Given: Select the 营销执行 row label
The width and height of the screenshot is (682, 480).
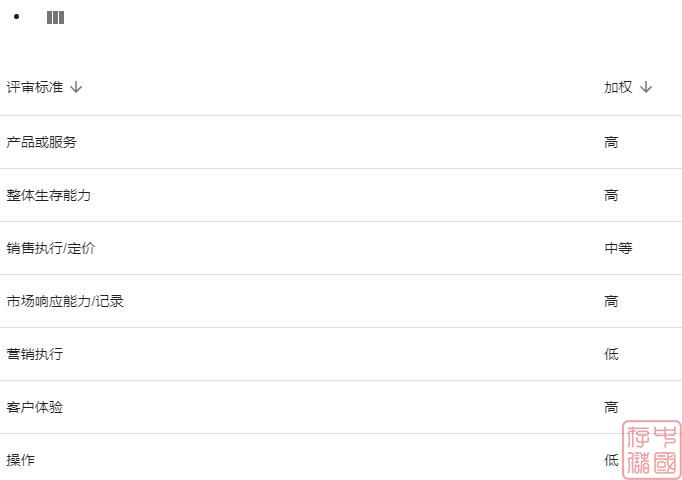Looking at the screenshot, I should 34,354.
